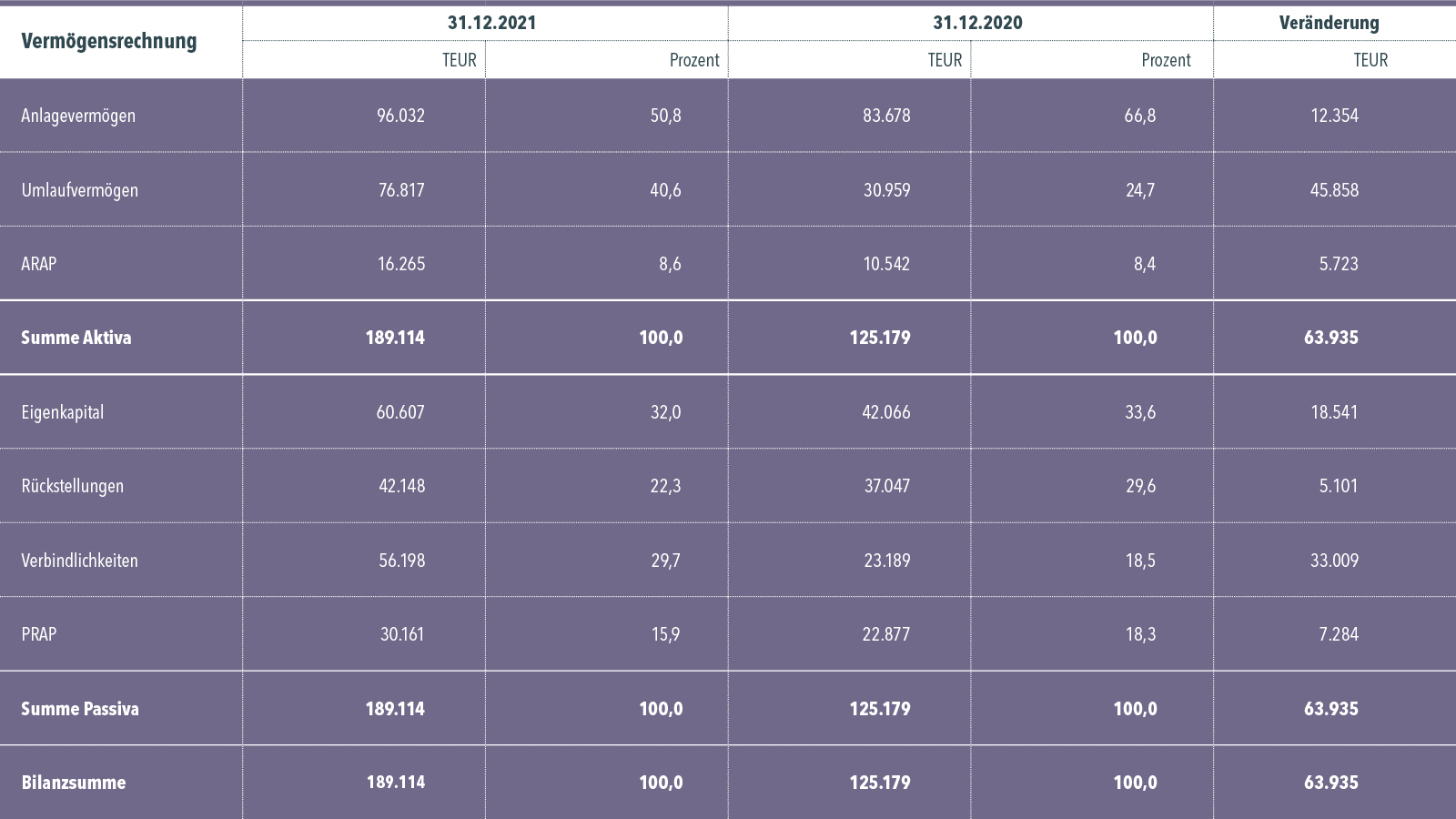1456x819 pixels.
Task: Click Umlaufvermögen change value 45.858
Action: click(x=1334, y=190)
